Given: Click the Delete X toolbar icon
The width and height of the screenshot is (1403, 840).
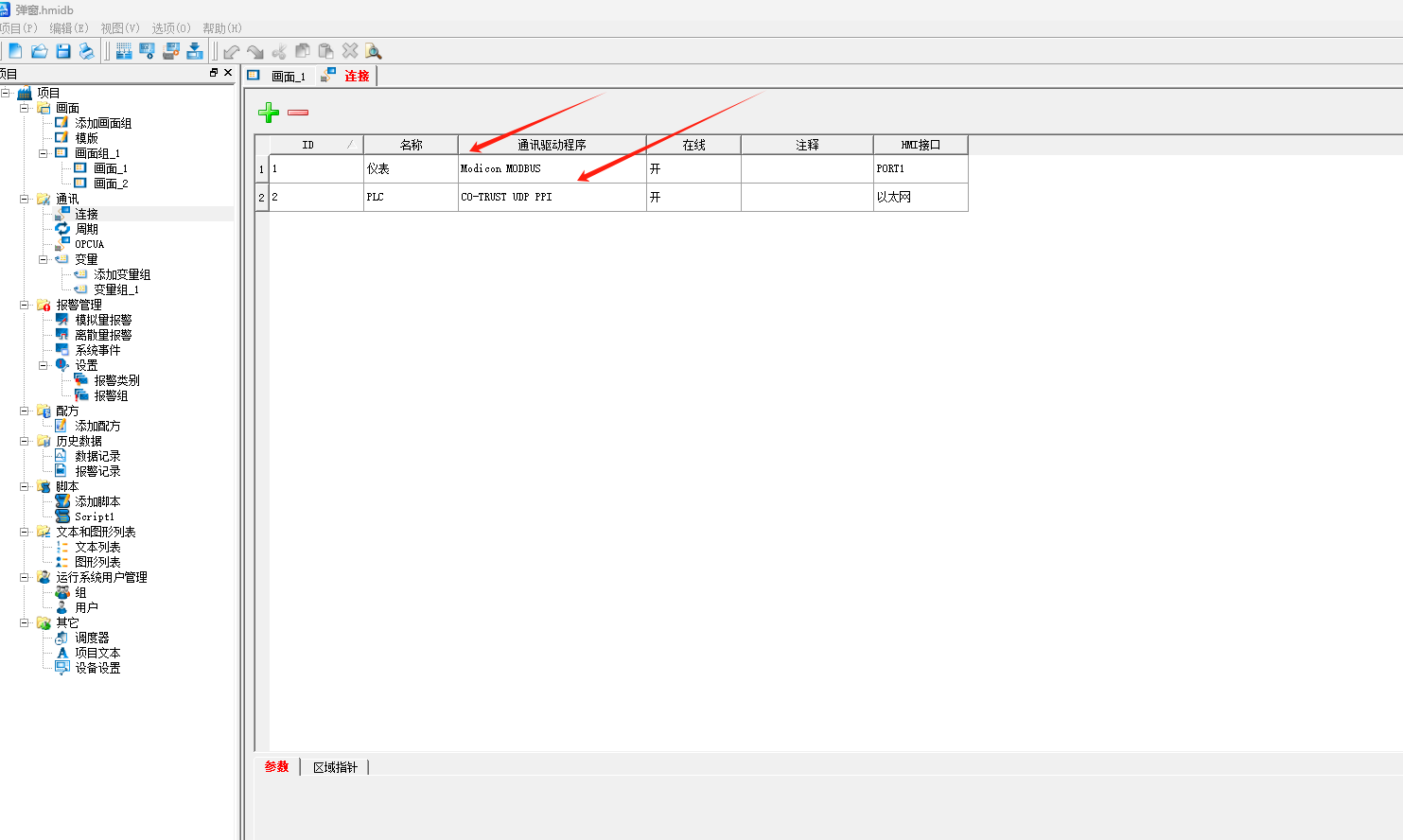Looking at the screenshot, I should (x=350, y=51).
